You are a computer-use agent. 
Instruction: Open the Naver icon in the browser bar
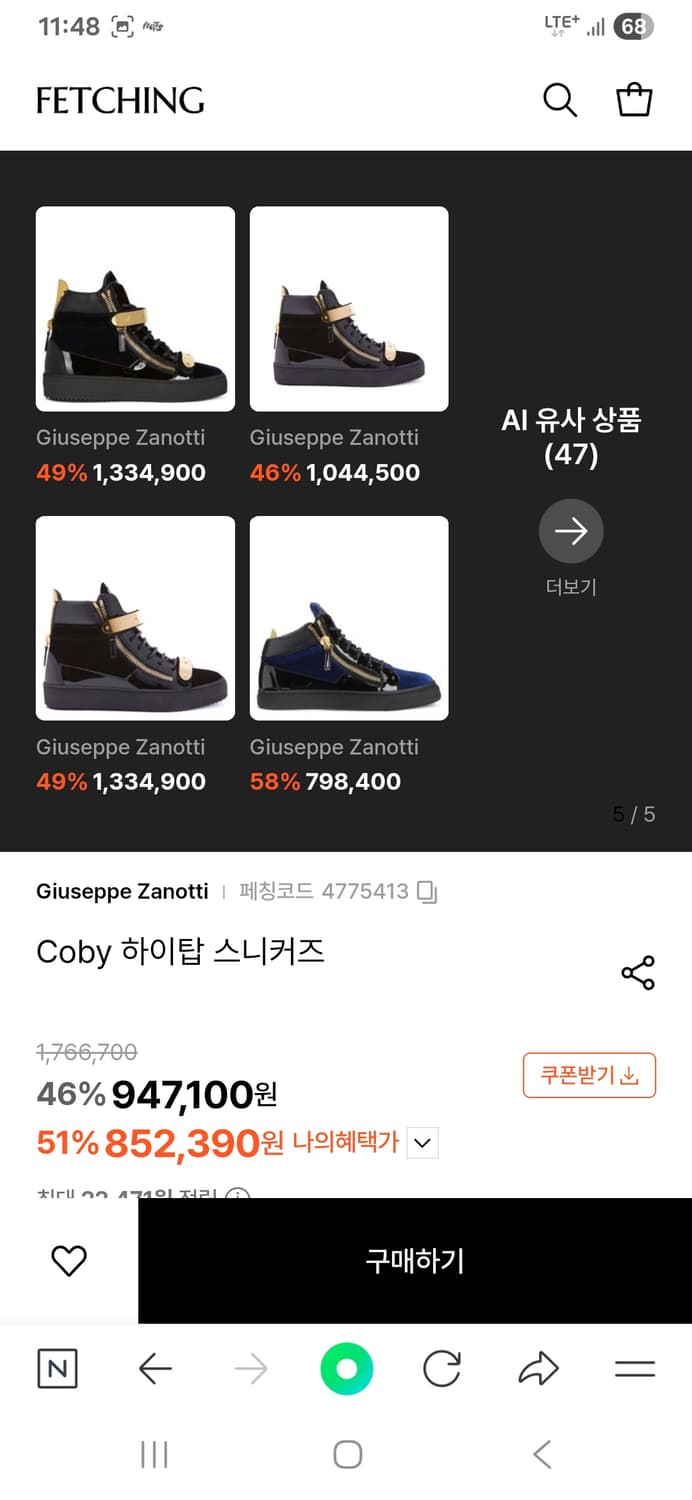point(57,1369)
